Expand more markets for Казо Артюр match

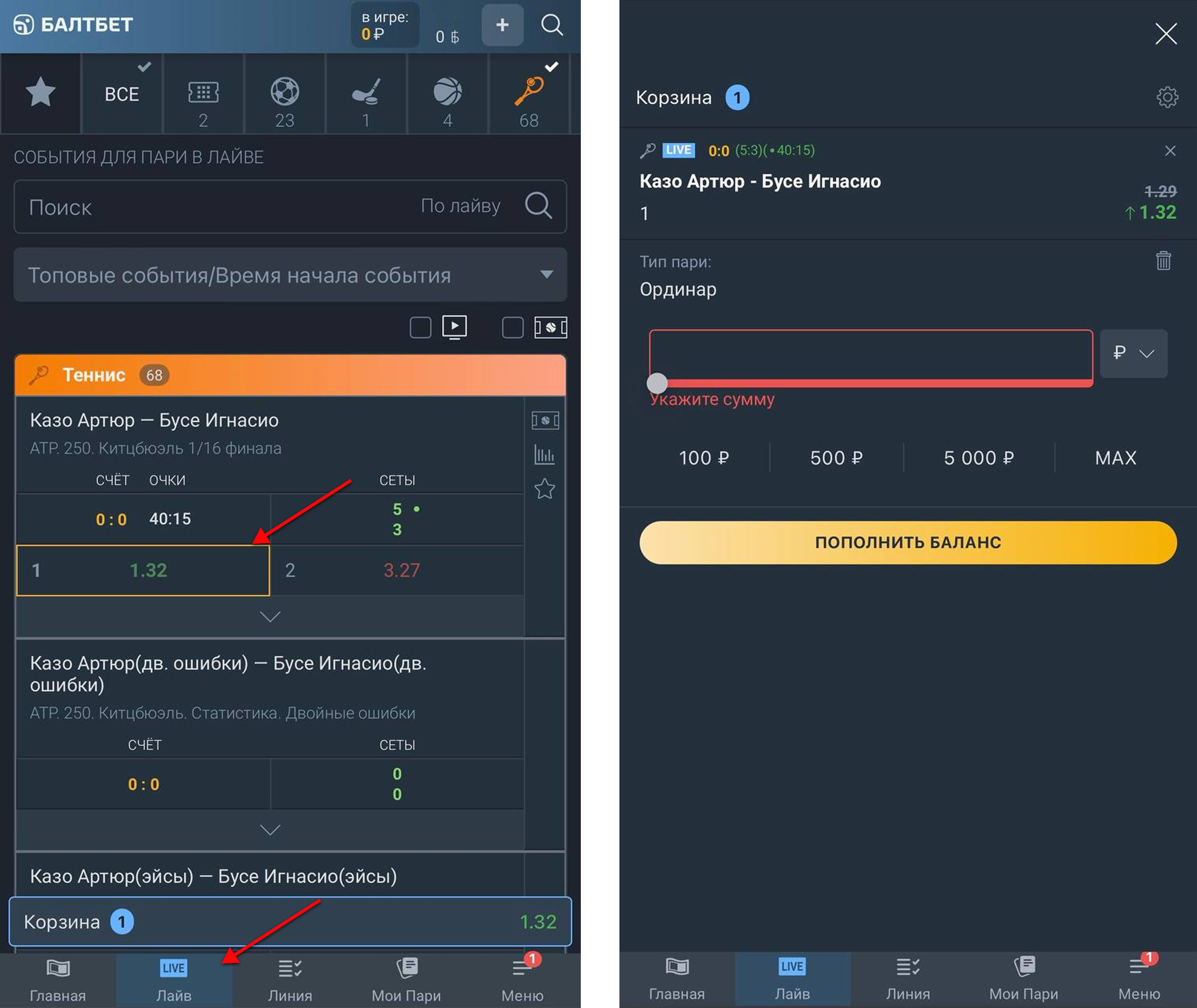tap(270, 617)
